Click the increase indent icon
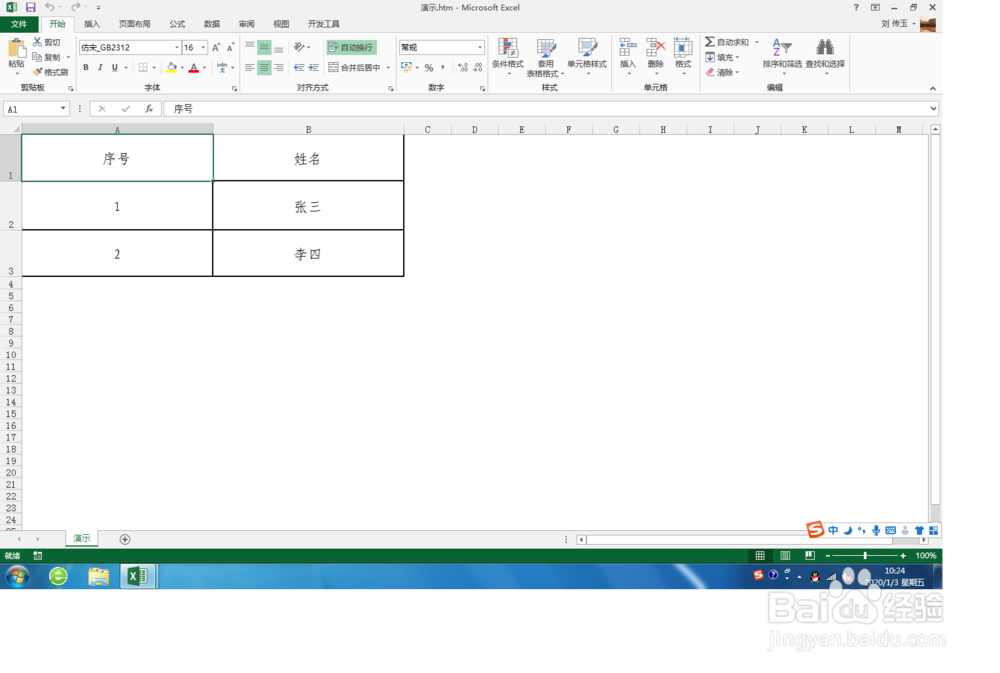The height and width of the screenshot is (673, 1000). [313, 67]
